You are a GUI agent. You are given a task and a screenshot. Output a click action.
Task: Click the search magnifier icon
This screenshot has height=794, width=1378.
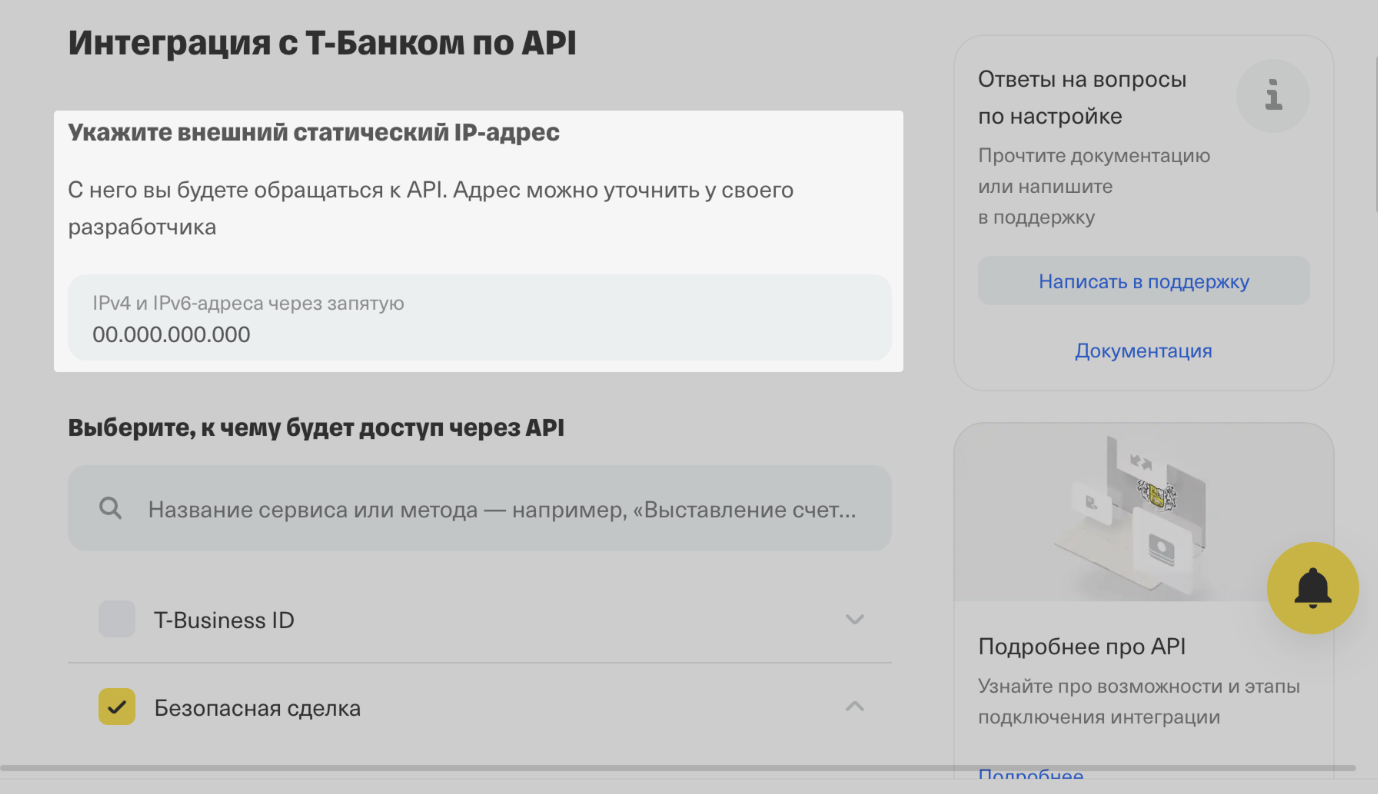tap(110, 508)
